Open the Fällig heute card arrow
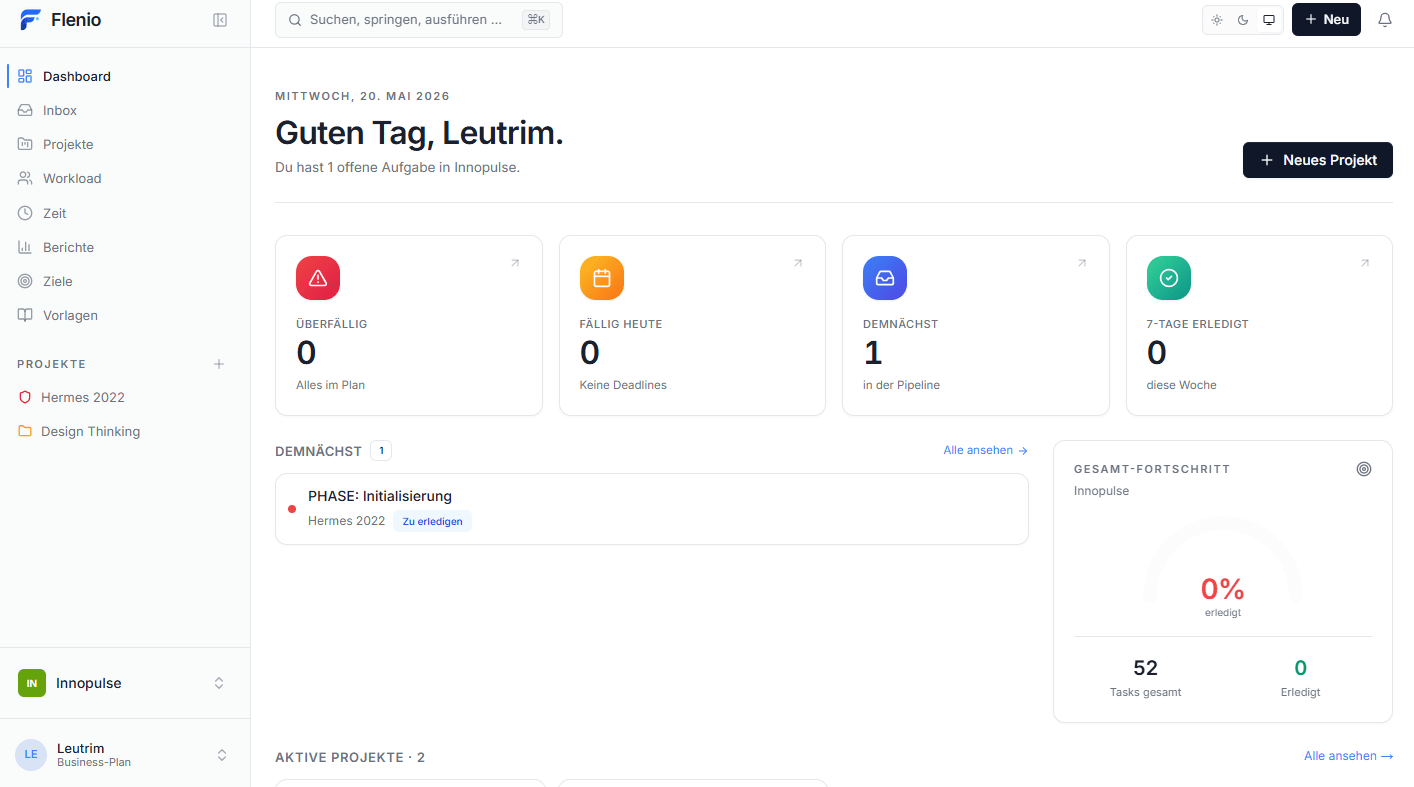This screenshot has width=1414, height=787. 798,263
